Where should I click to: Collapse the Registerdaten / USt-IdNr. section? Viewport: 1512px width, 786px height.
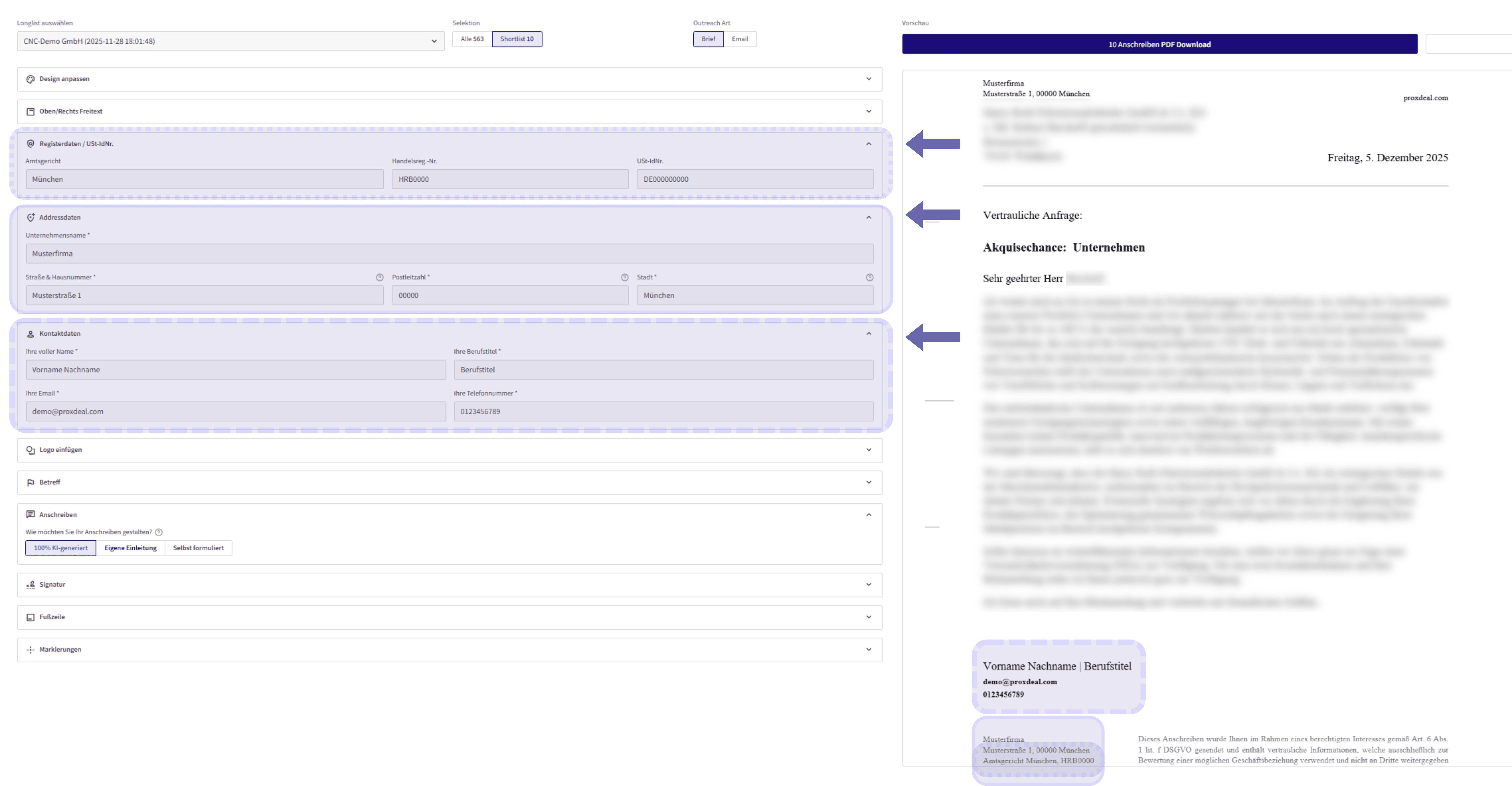click(x=869, y=144)
